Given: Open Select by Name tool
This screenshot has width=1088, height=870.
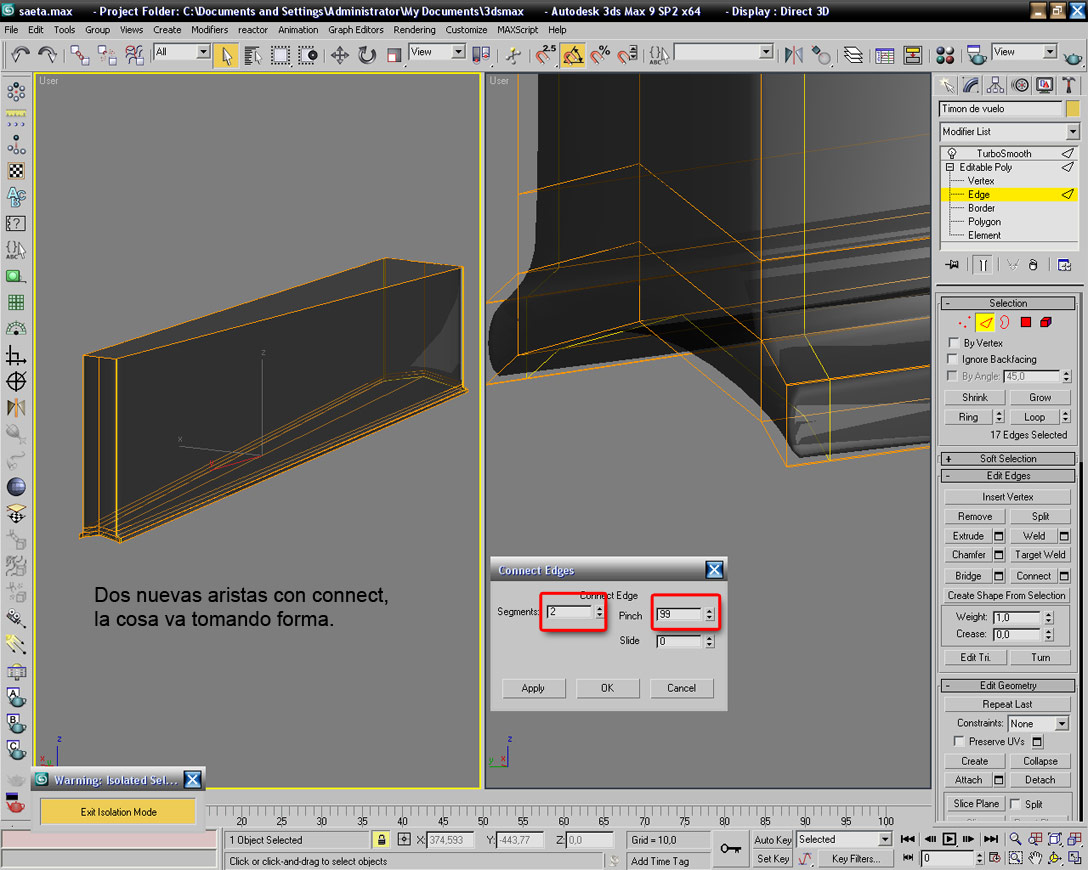Looking at the screenshot, I should pyautogui.click(x=253, y=56).
